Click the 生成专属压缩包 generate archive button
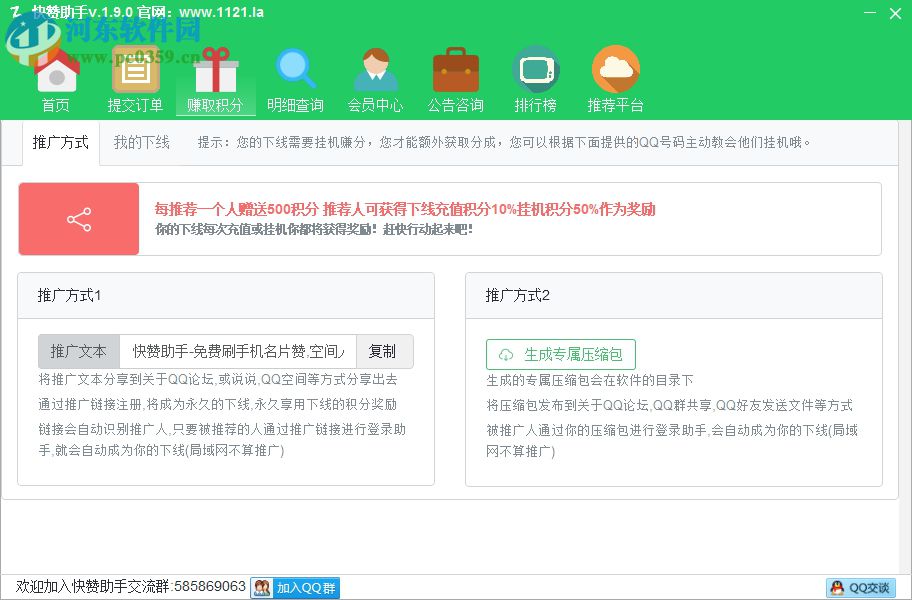This screenshot has height=600, width=912. pos(560,354)
